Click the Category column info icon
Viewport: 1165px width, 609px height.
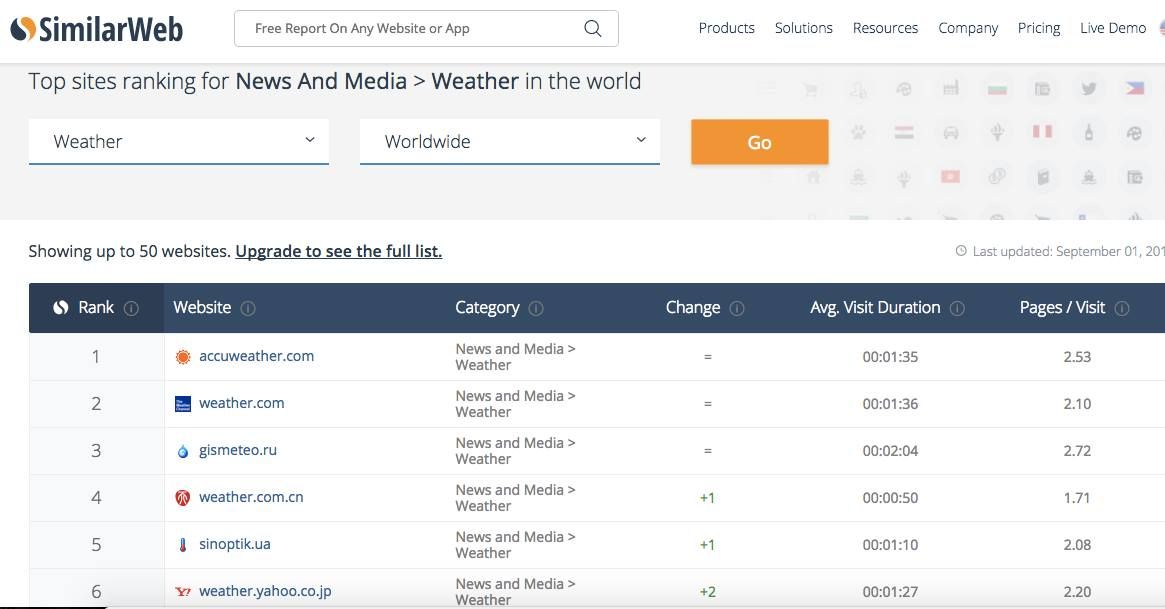point(536,308)
